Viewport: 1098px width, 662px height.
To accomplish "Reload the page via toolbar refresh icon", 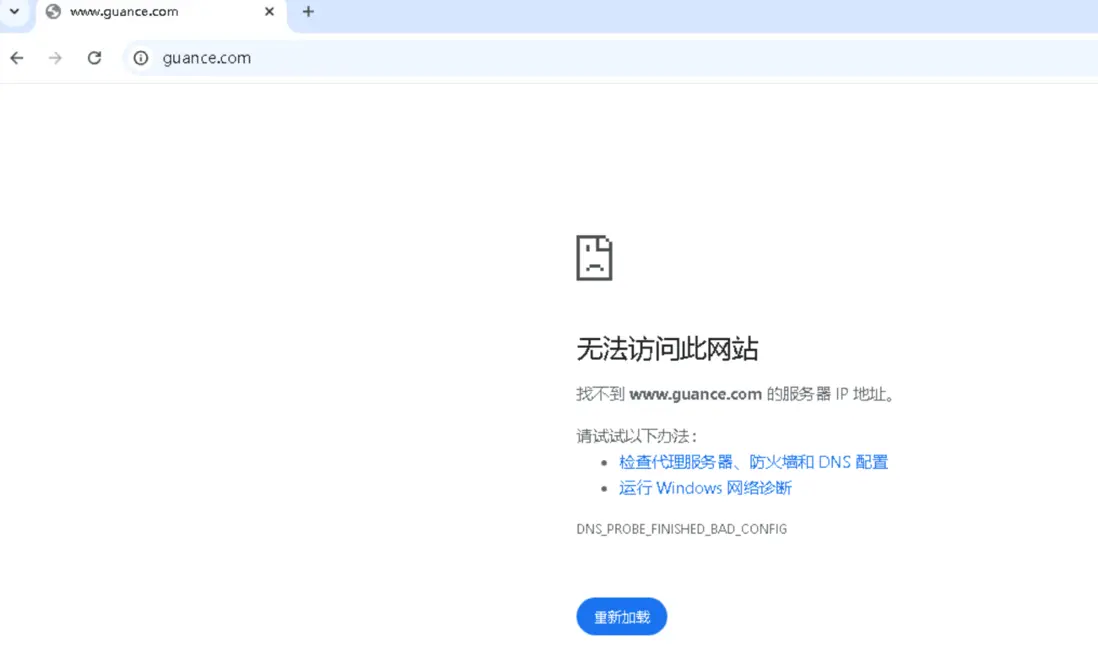I will tap(94, 58).
